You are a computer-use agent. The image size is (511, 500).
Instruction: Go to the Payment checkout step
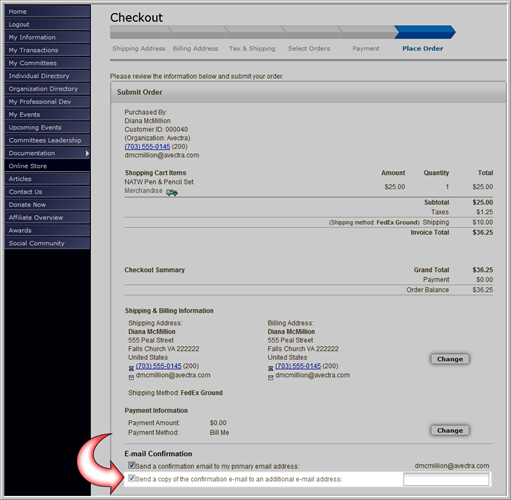click(x=366, y=49)
